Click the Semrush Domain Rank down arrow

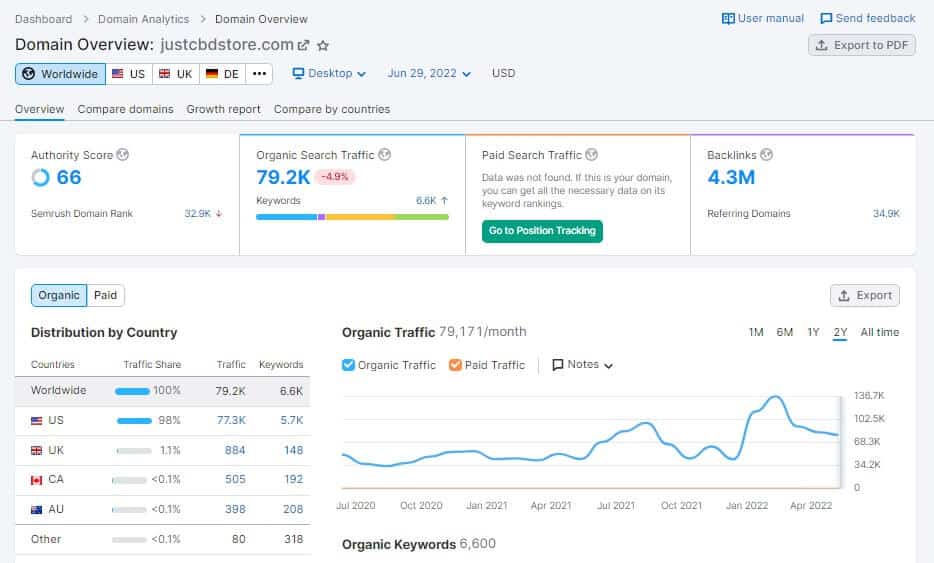pyautogui.click(x=219, y=213)
